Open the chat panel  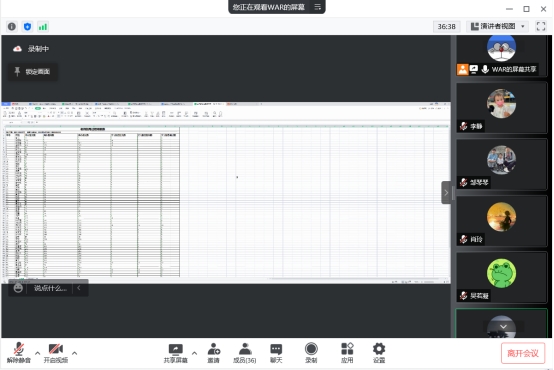[x=276, y=353]
